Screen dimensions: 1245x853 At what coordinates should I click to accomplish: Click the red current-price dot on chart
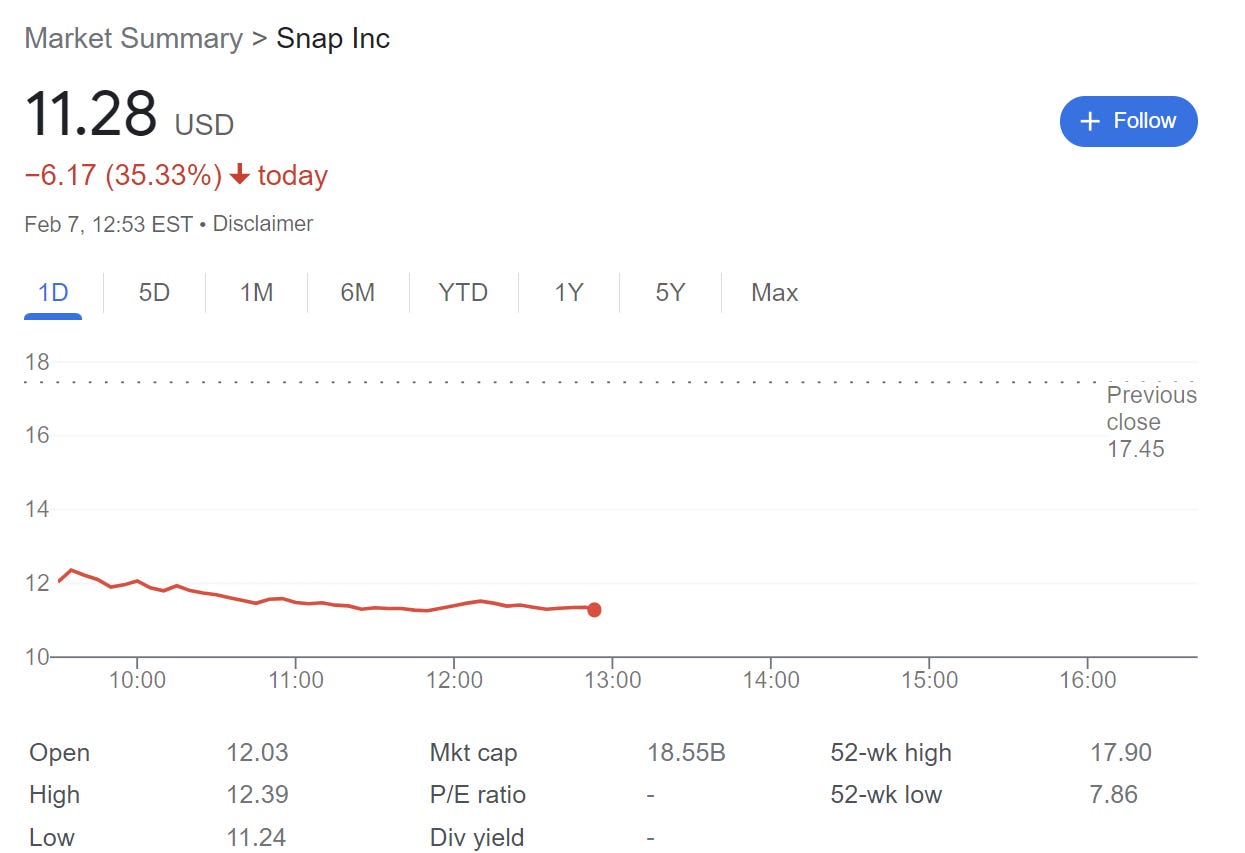[x=594, y=610]
